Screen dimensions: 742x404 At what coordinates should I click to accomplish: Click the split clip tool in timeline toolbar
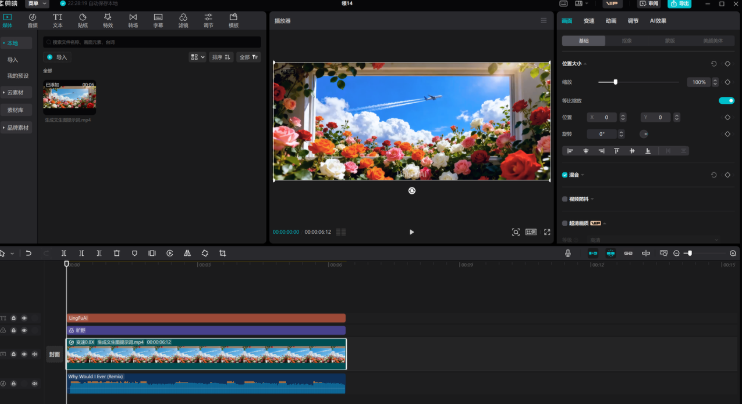[x=63, y=254]
